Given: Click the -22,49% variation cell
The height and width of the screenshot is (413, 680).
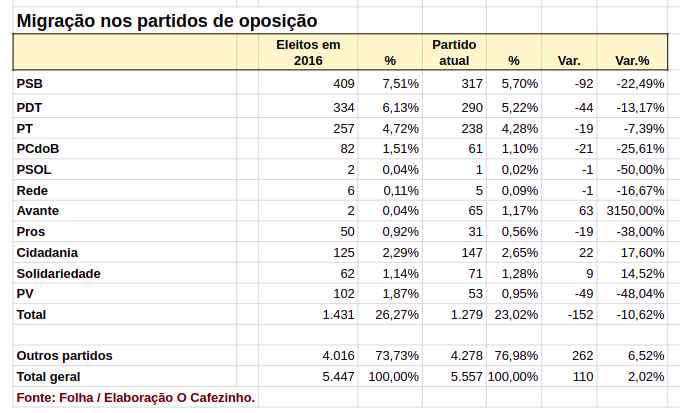Looking at the screenshot, I should click(x=639, y=84).
